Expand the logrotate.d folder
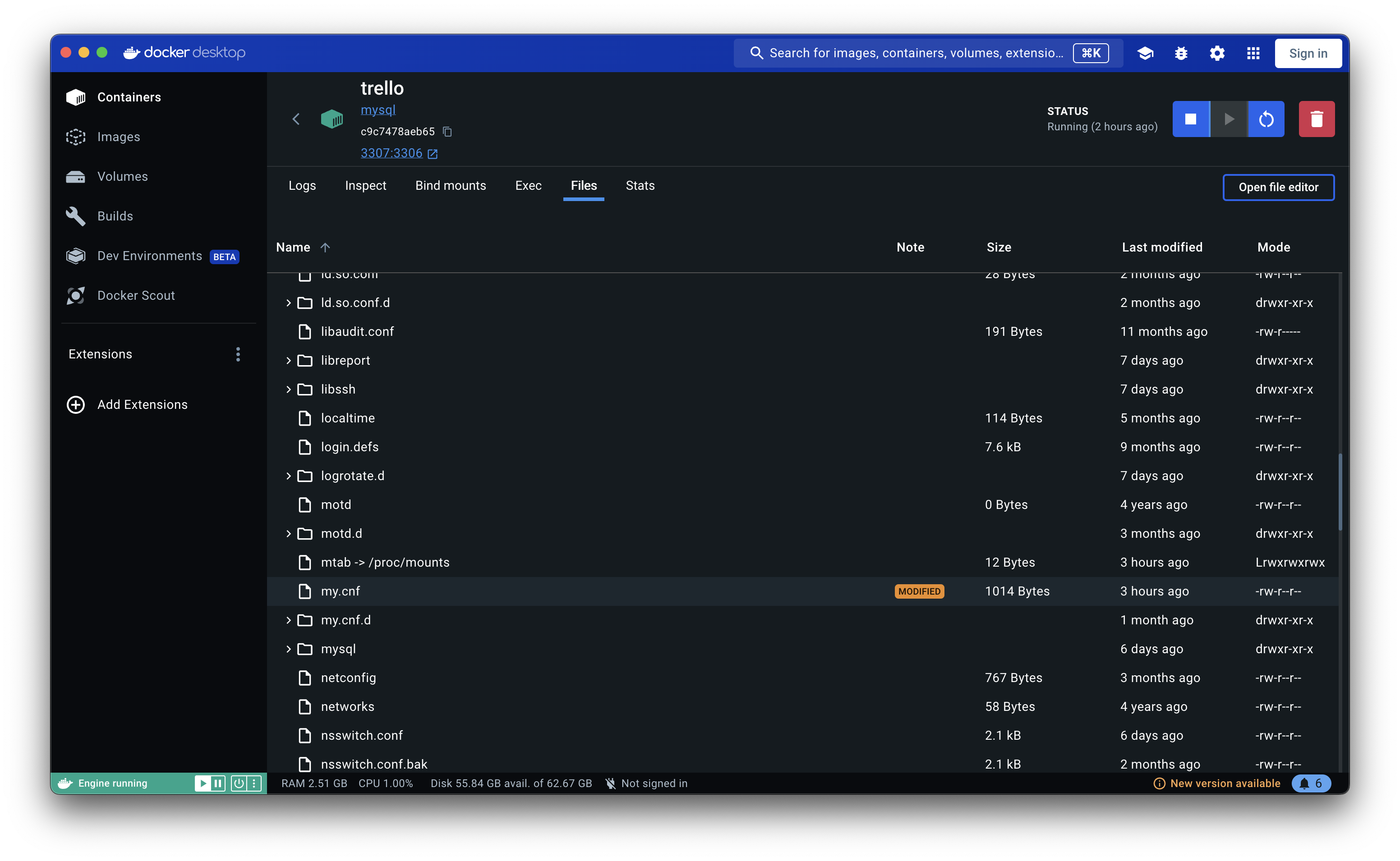This screenshot has height=861, width=1400. [288, 476]
